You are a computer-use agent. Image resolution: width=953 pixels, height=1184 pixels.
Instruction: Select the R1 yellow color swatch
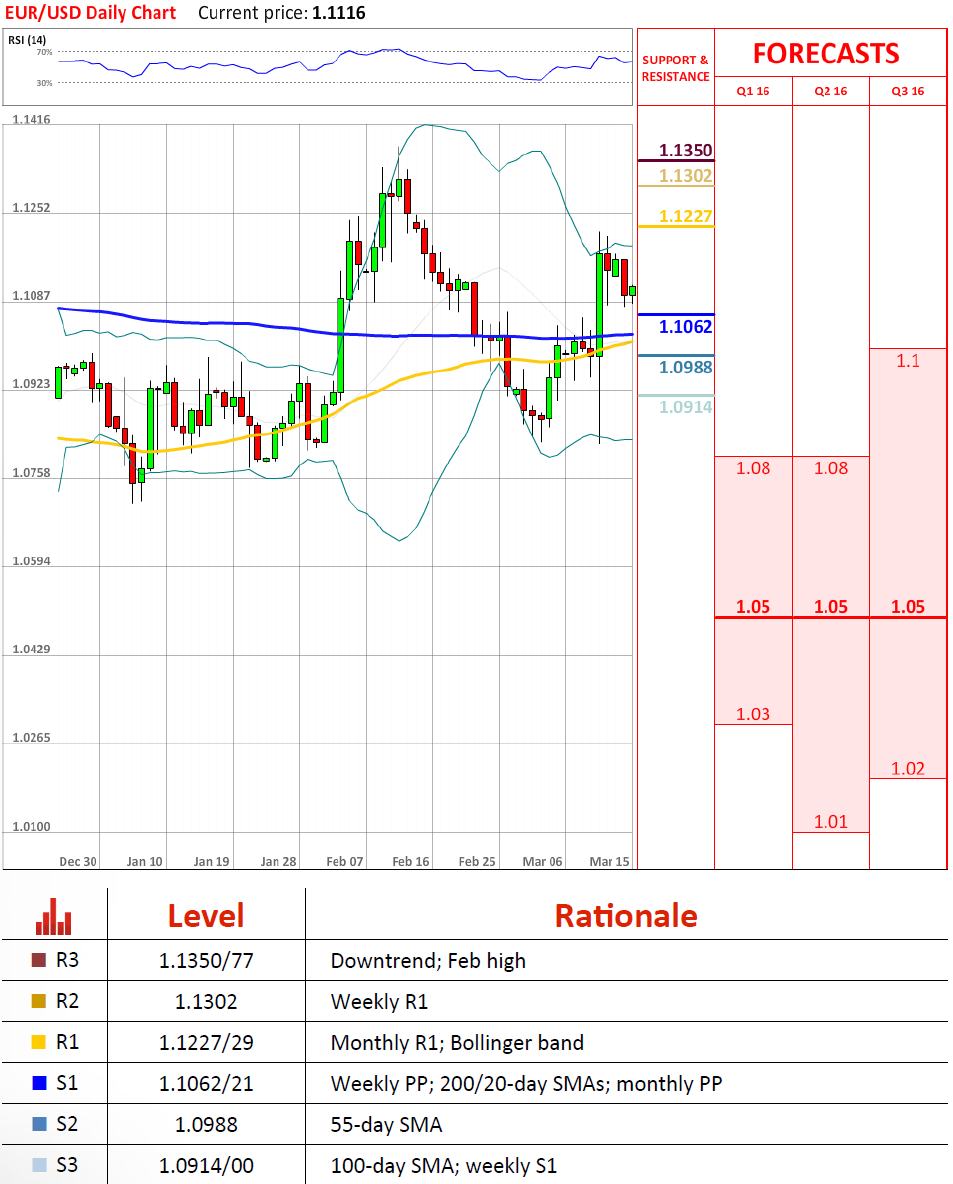[39, 1042]
